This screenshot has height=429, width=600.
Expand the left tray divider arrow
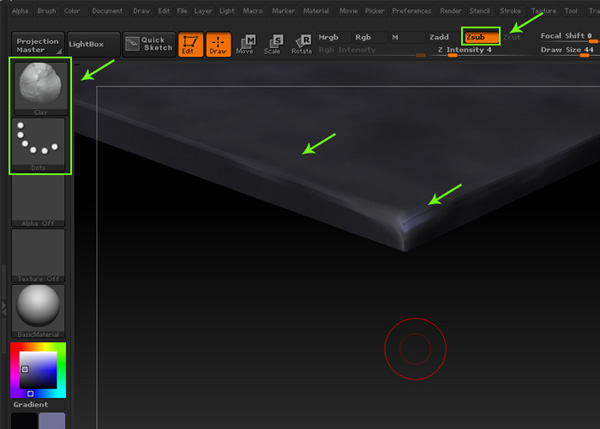tap(3, 310)
